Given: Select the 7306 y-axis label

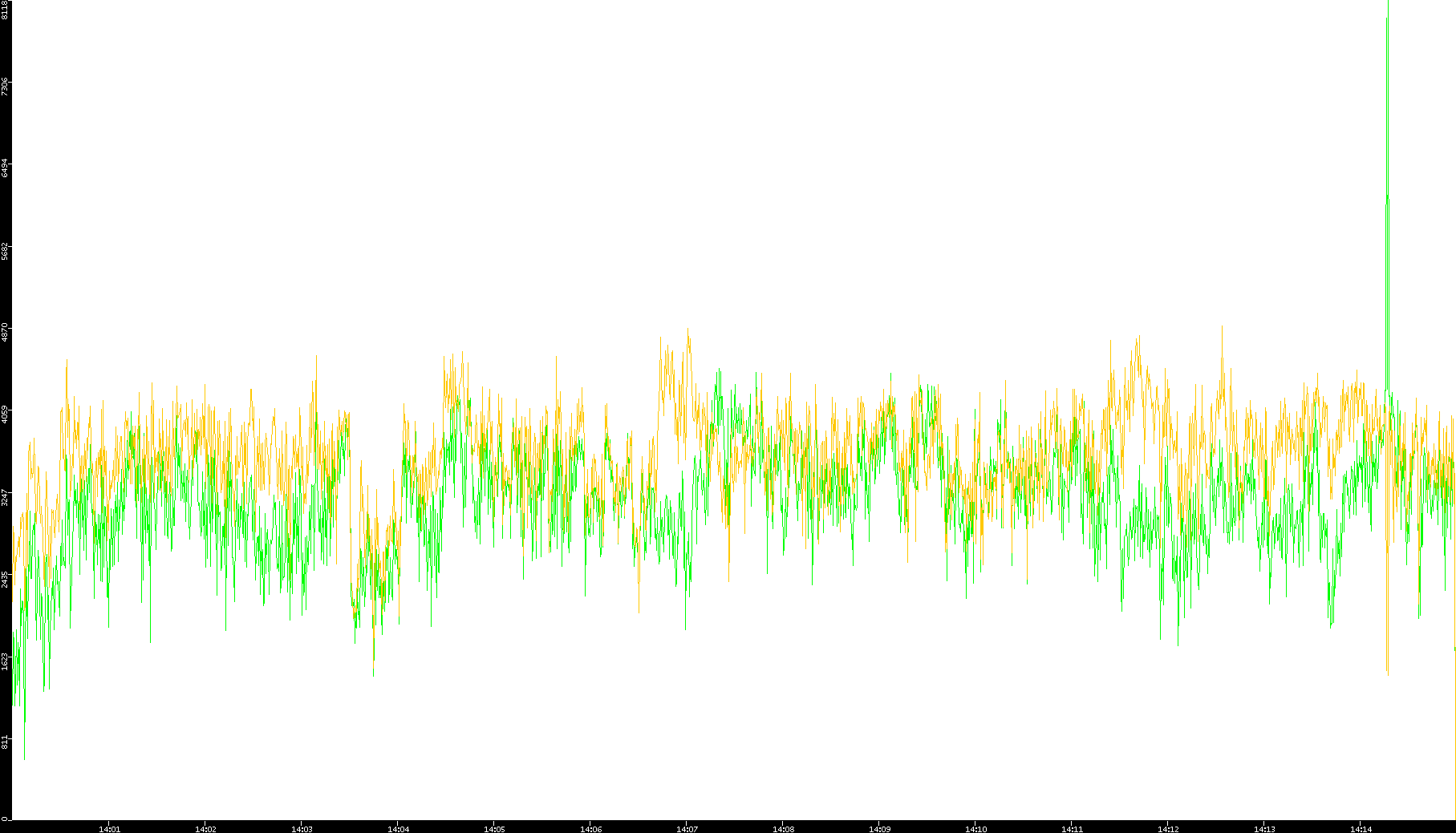Looking at the screenshot, I should (x=5, y=87).
